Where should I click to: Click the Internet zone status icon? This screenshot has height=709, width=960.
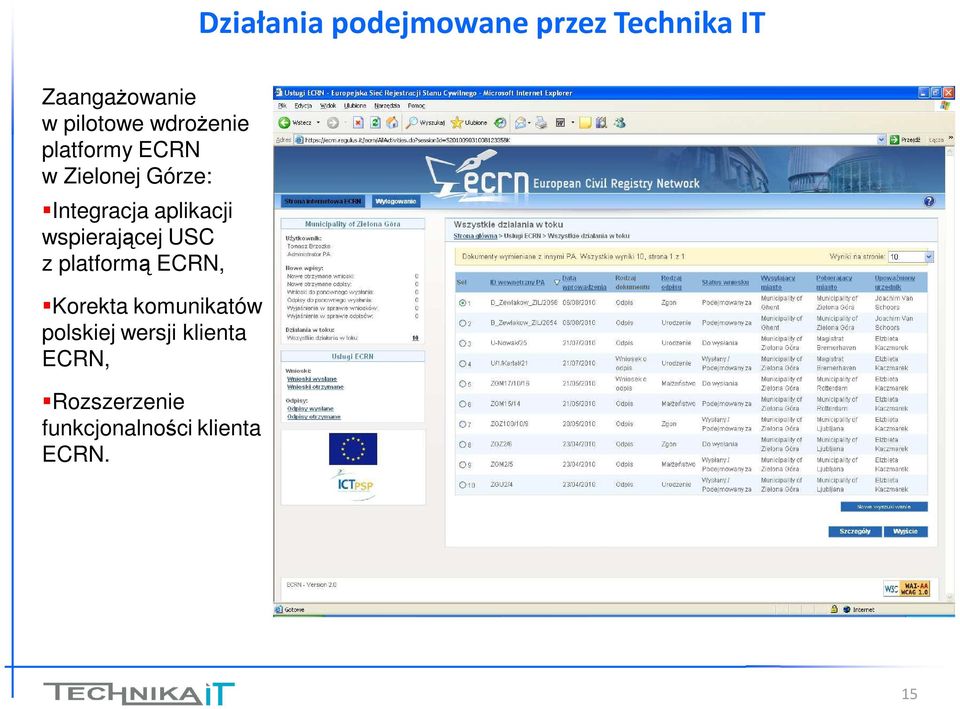(847, 609)
